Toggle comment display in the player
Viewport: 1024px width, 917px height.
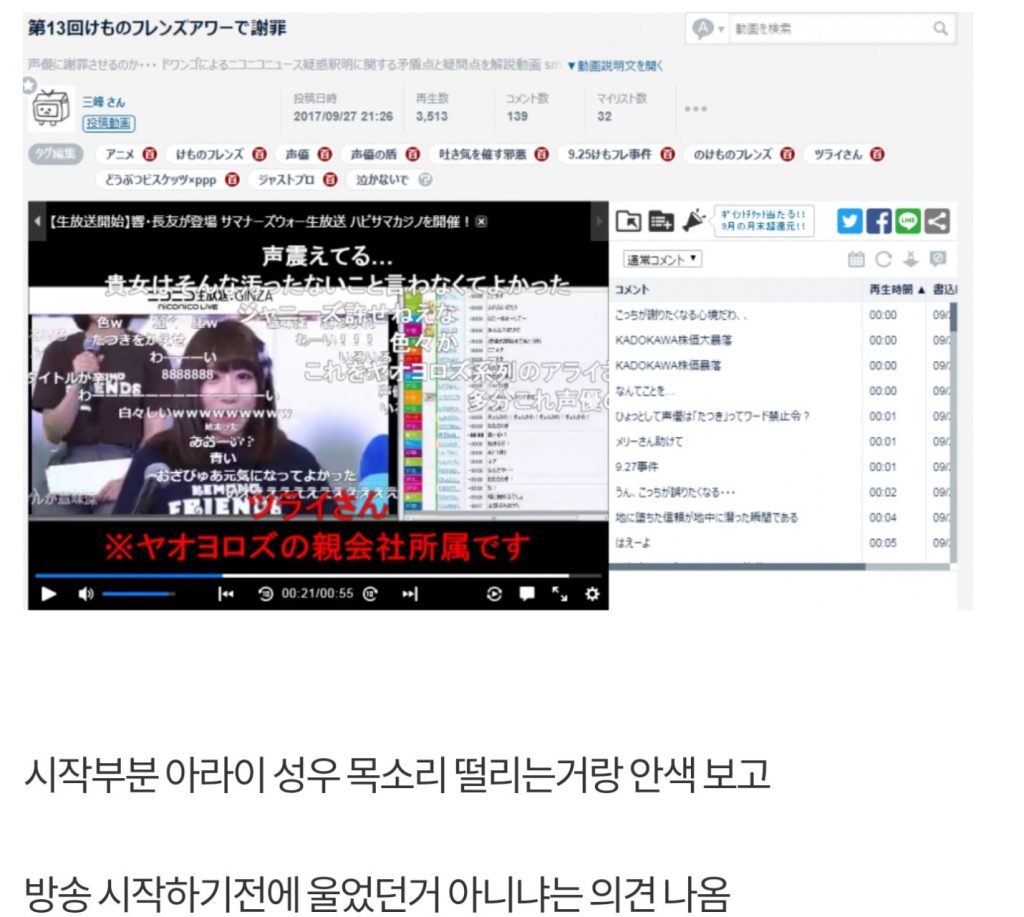527,594
